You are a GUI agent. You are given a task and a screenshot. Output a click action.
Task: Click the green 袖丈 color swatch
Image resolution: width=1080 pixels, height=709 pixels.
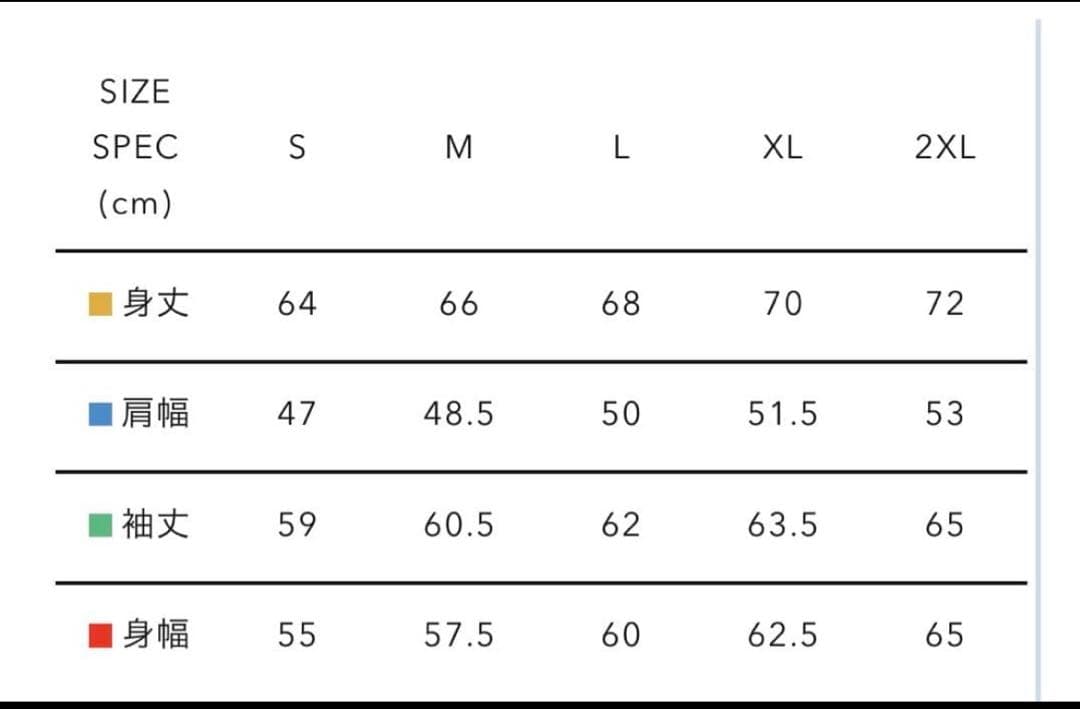pos(99,525)
